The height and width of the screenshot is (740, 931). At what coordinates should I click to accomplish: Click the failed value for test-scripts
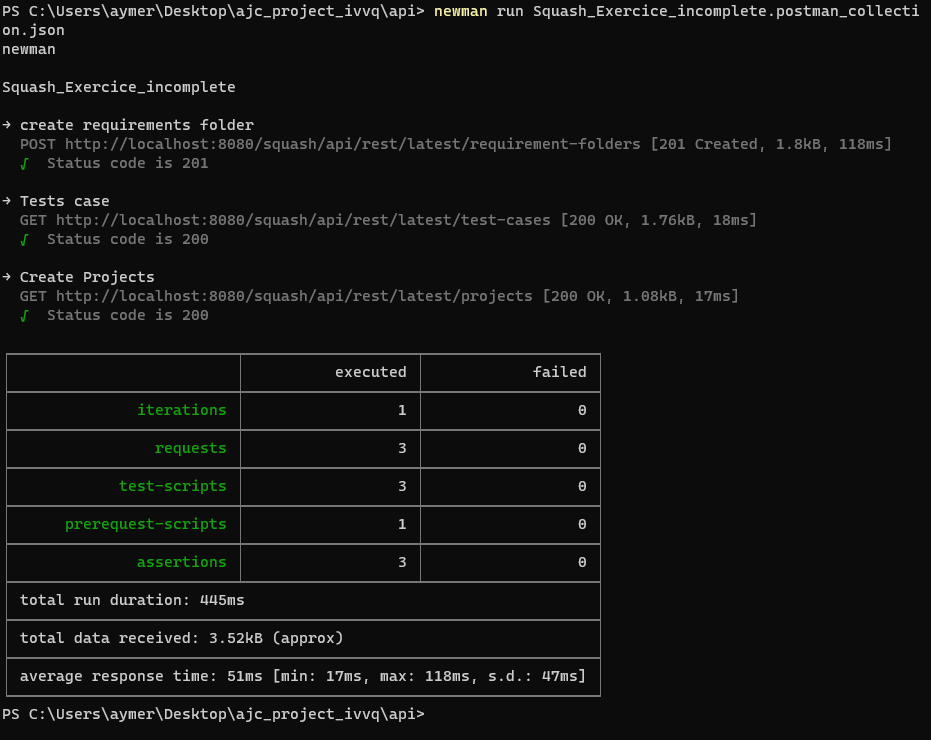tap(582, 486)
